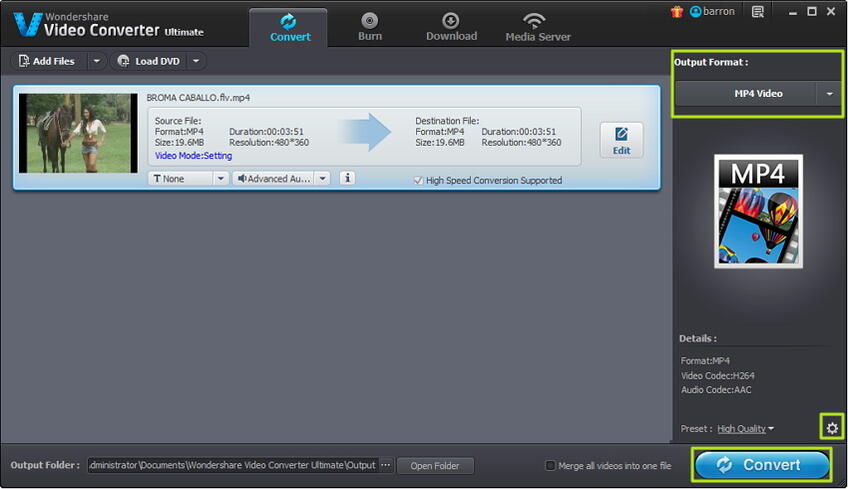
Task: Start conversion with Convert button
Action: [x=761, y=465]
